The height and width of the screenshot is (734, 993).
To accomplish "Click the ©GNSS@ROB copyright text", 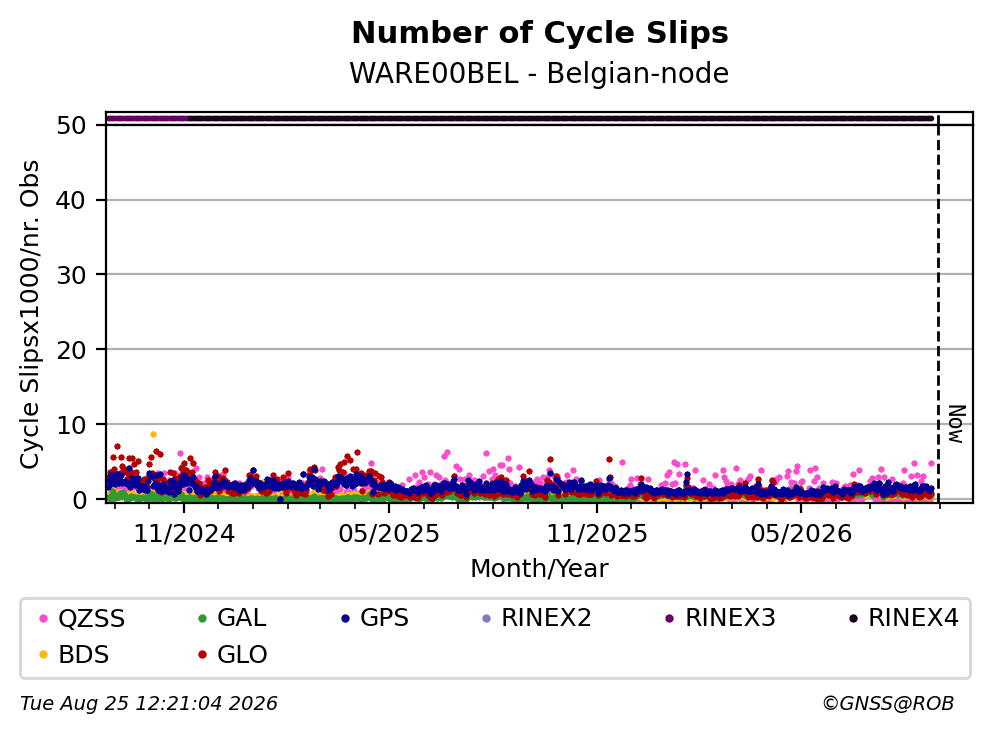I will tap(888, 704).
